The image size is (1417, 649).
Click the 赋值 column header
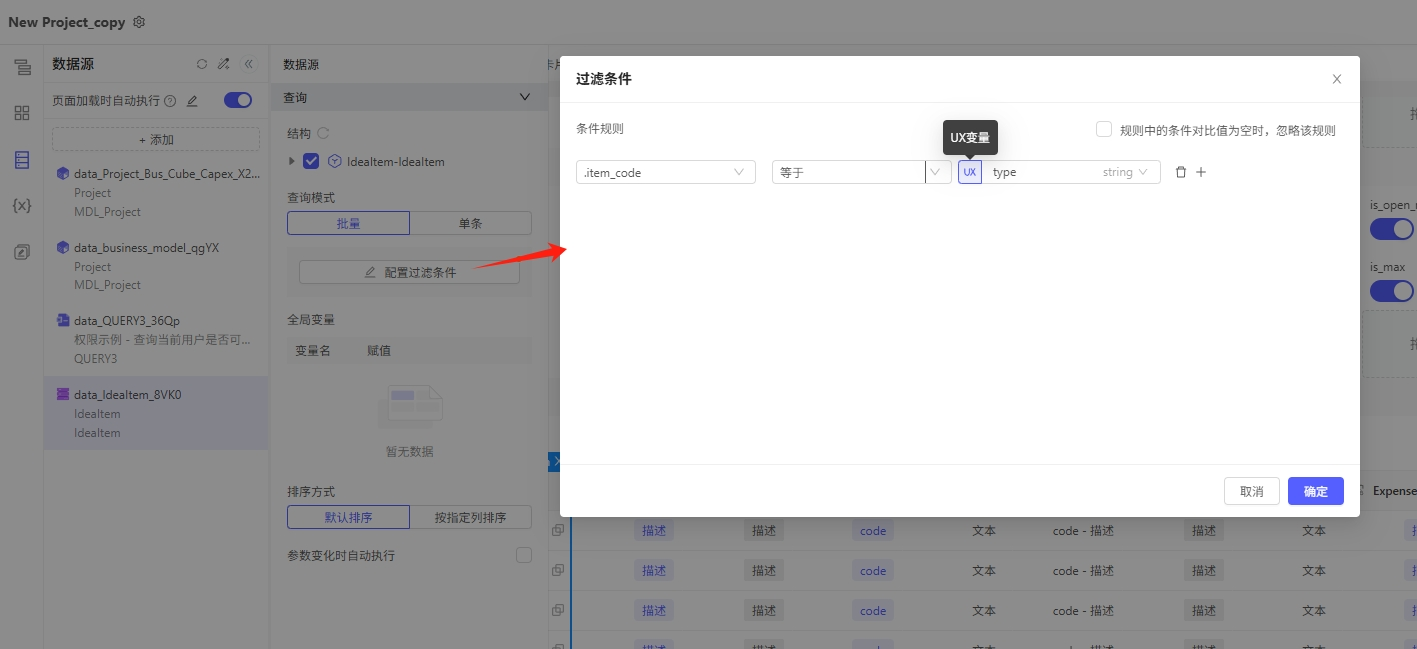[379, 351]
